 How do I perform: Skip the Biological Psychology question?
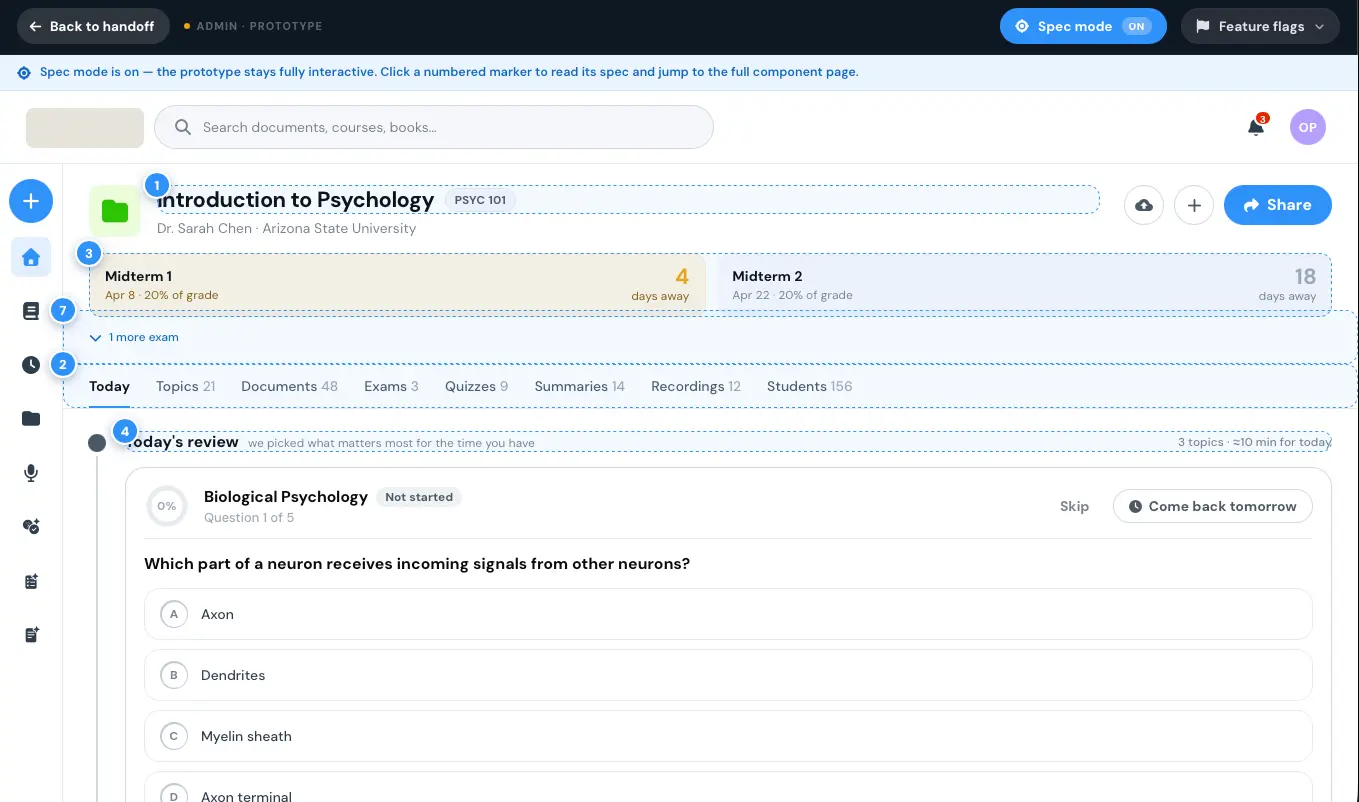[1074, 506]
